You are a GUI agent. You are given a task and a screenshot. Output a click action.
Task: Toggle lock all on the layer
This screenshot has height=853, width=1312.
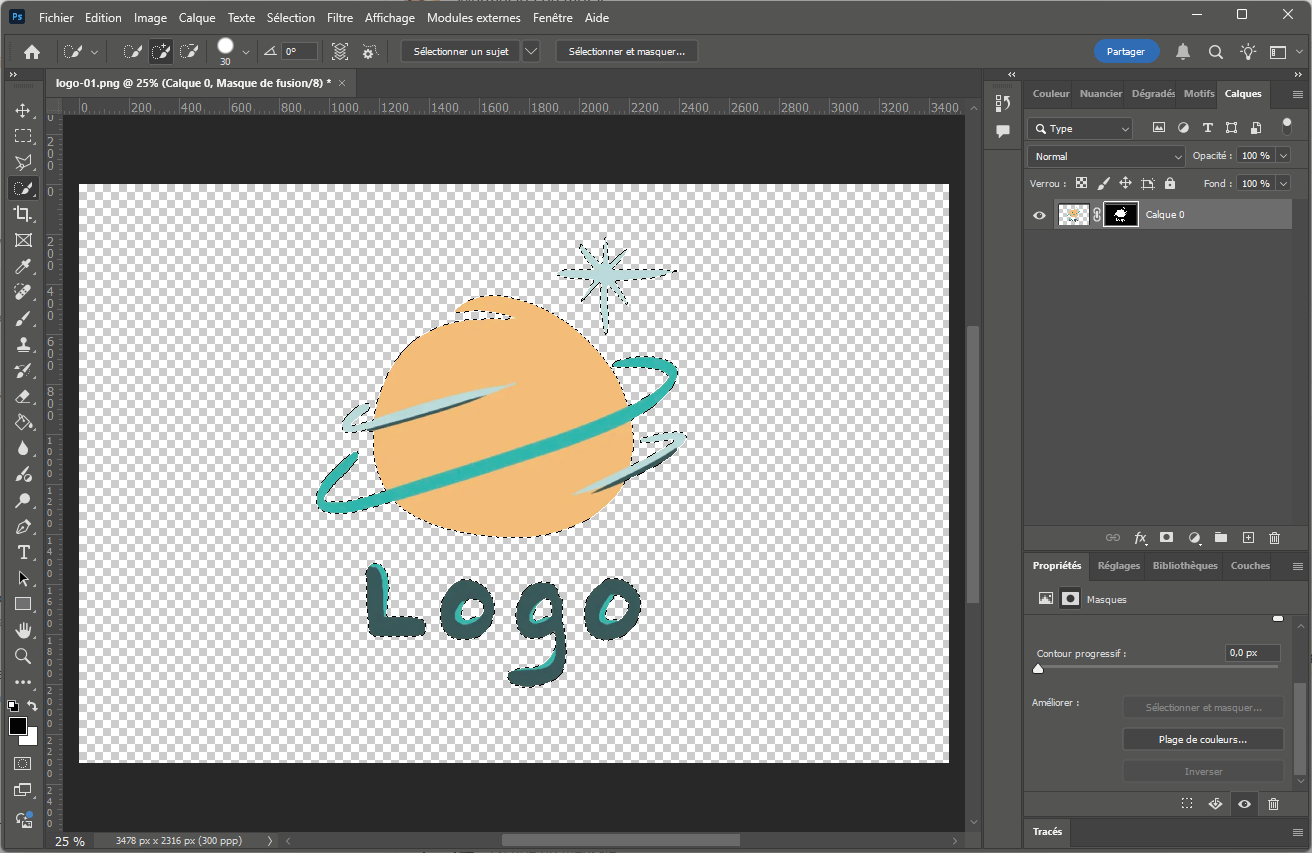click(x=1170, y=184)
